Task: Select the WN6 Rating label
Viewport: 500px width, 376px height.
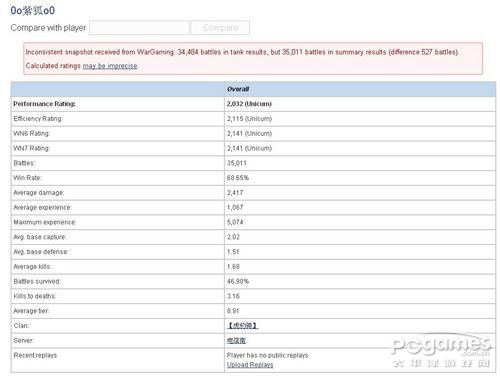Action: [32, 133]
